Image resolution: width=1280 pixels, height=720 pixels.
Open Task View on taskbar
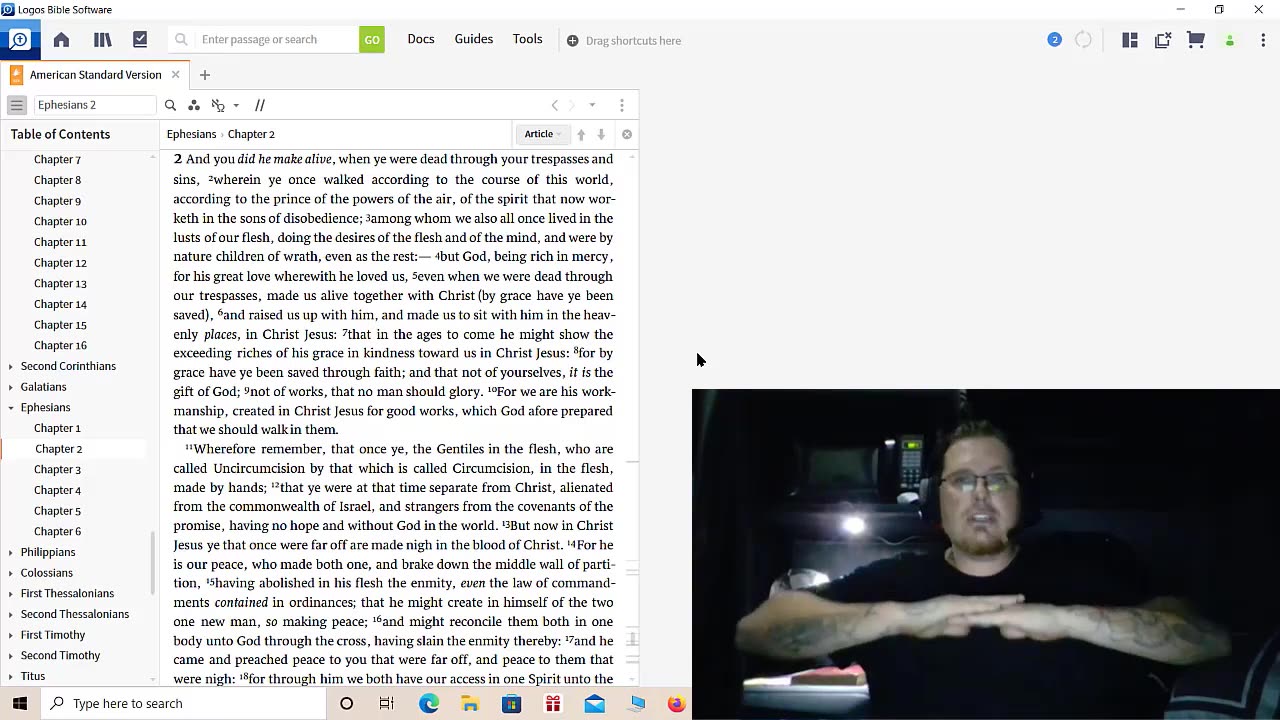(x=387, y=703)
